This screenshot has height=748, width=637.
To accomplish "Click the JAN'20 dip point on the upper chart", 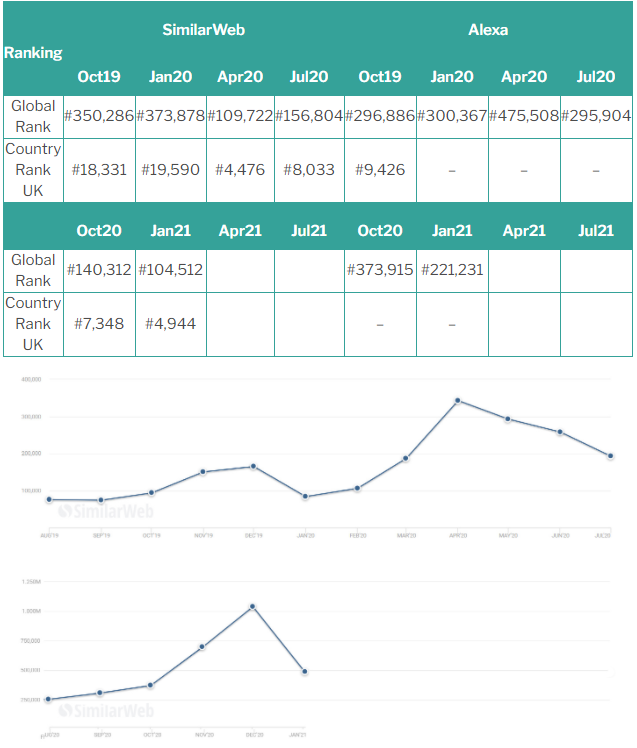I will click(x=304, y=497).
